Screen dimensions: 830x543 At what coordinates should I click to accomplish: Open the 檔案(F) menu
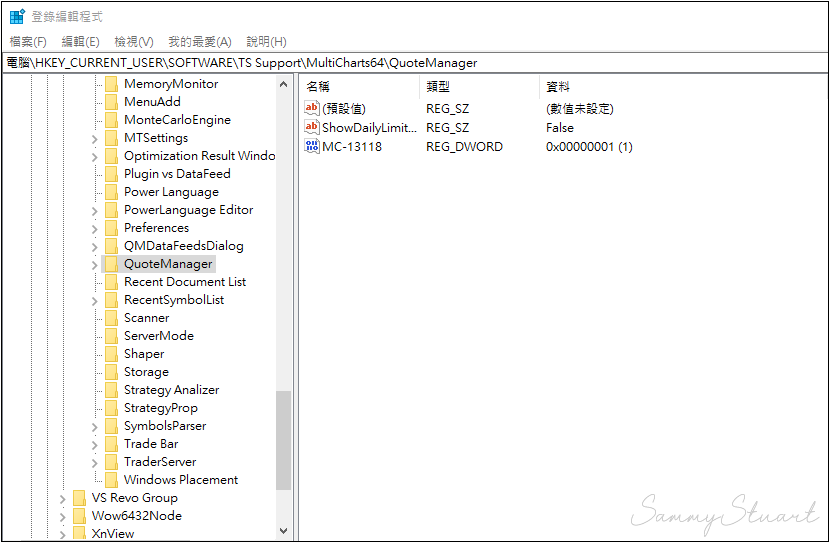click(x=28, y=42)
